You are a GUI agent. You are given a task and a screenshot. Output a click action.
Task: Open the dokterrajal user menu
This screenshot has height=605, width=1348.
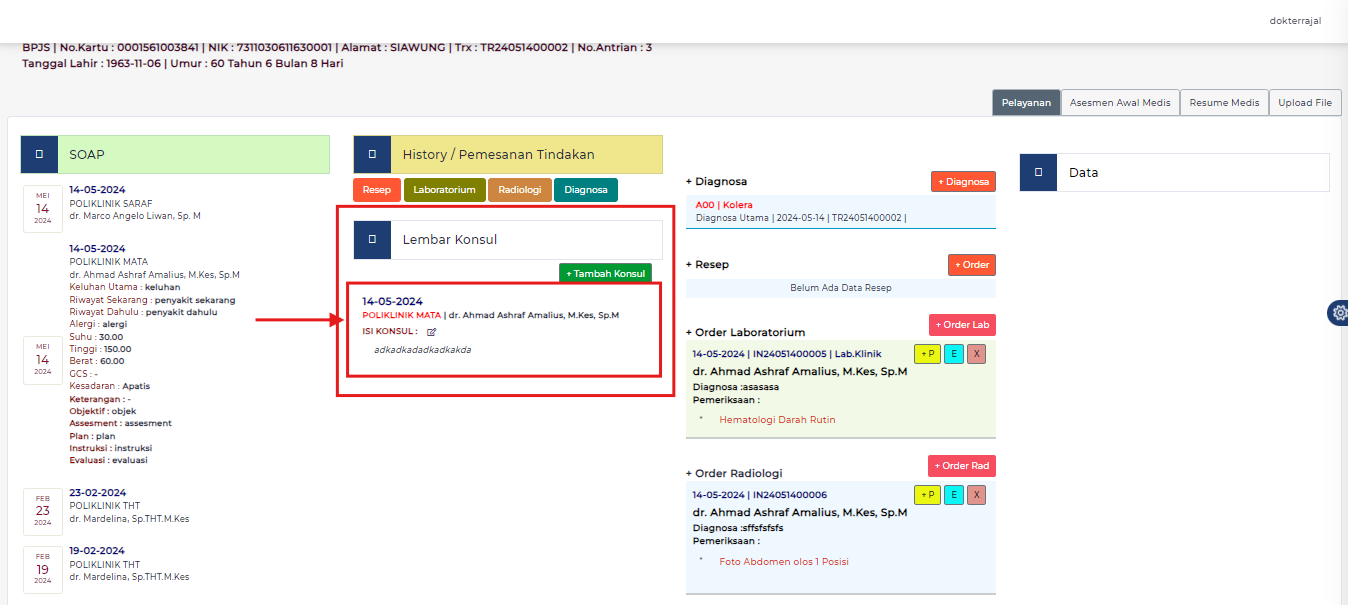pos(1294,20)
